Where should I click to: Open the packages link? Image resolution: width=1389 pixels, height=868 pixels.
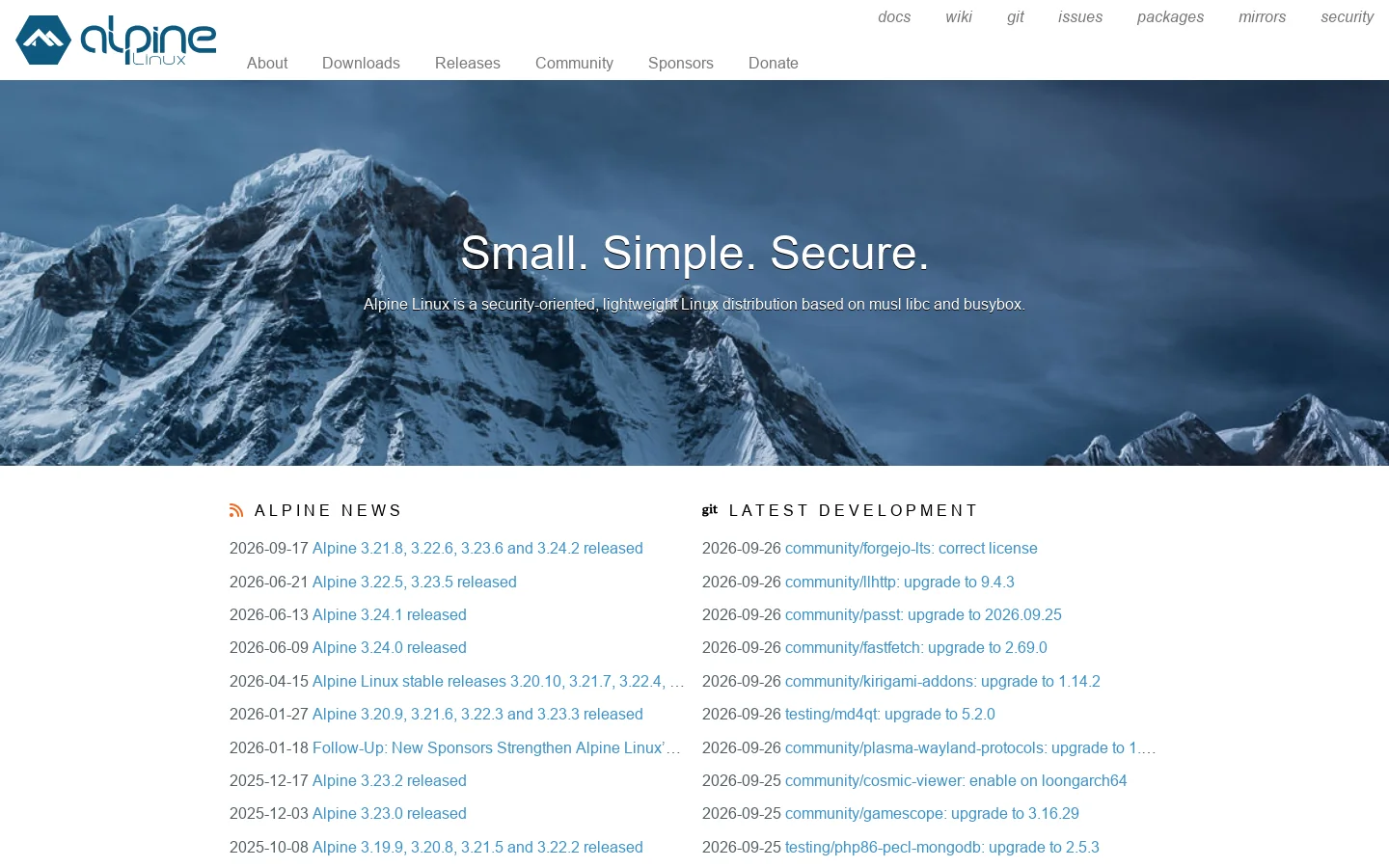tap(1170, 16)
